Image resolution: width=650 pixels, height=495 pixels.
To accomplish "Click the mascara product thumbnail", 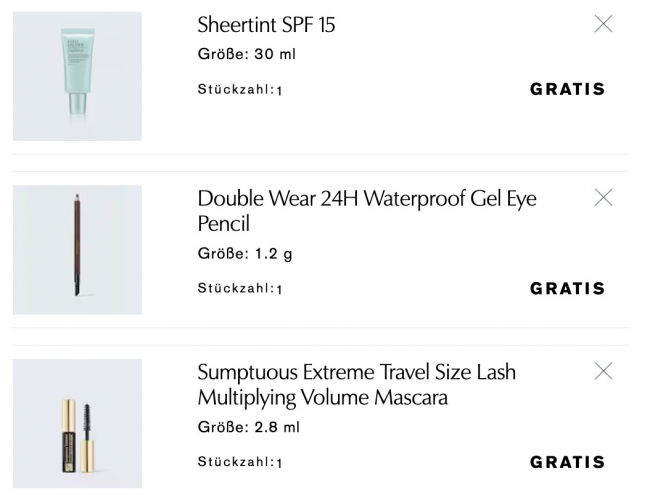I will click(x=77, y=423).
